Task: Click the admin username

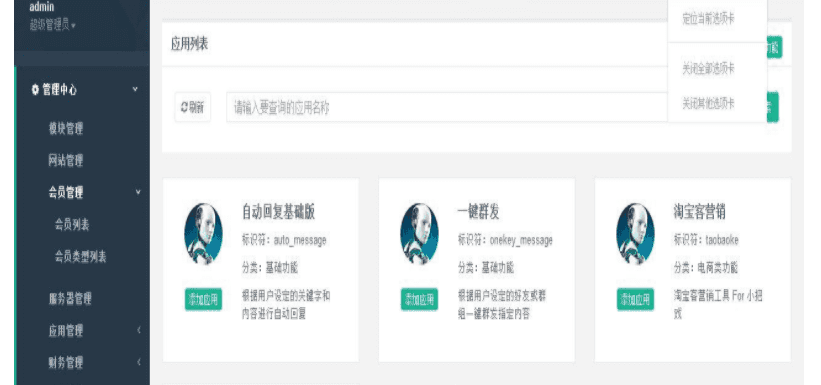Action: click(x=41, y=7)
